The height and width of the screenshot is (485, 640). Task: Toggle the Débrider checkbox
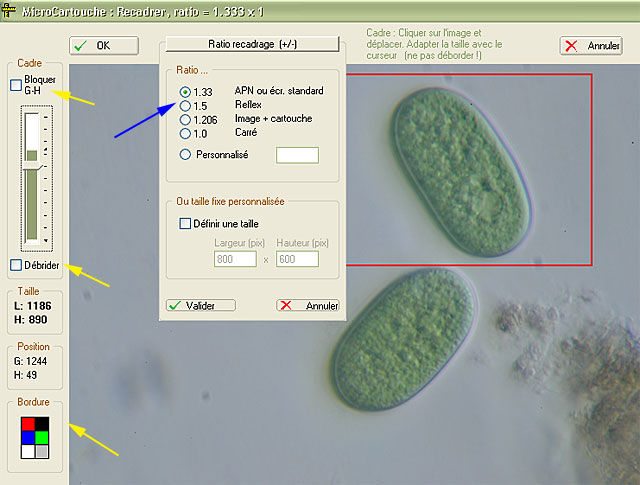coord(16,265)
